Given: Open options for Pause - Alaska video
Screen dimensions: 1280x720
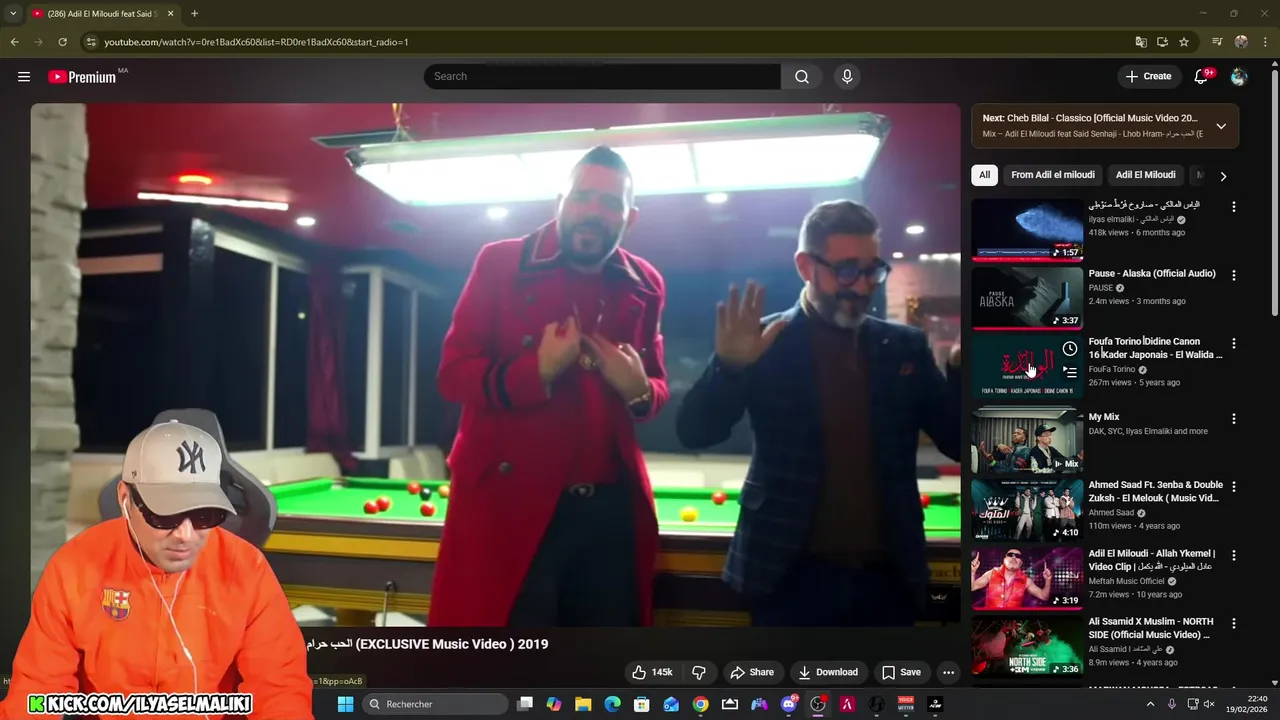Looking at the screenshot, I should (1233, 275).
